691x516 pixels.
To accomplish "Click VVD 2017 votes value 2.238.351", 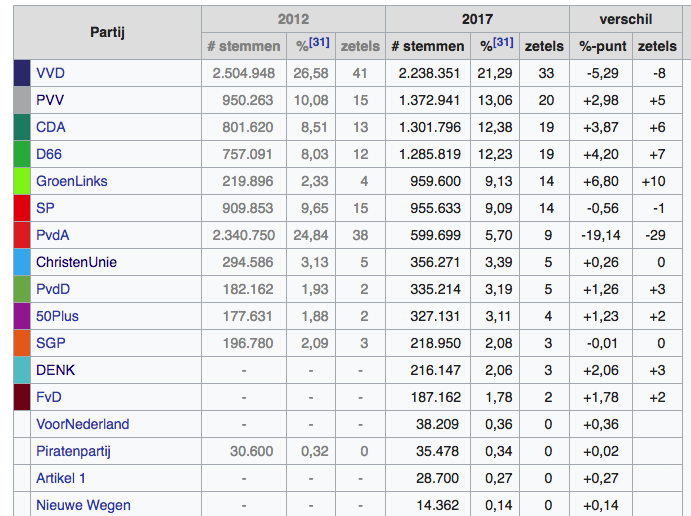I will click(429, 73).
